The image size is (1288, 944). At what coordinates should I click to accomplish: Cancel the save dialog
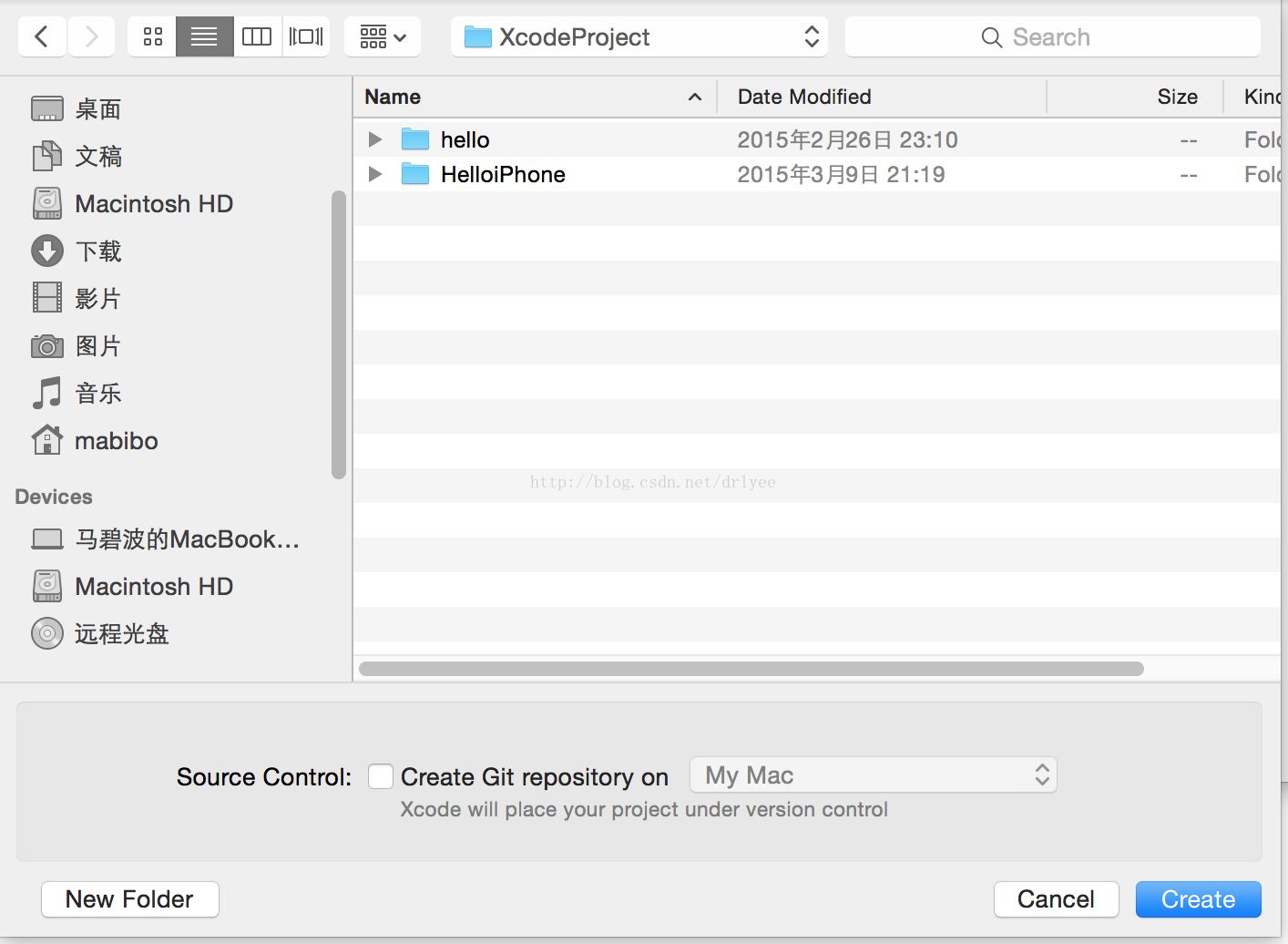tap(1057, 899)
